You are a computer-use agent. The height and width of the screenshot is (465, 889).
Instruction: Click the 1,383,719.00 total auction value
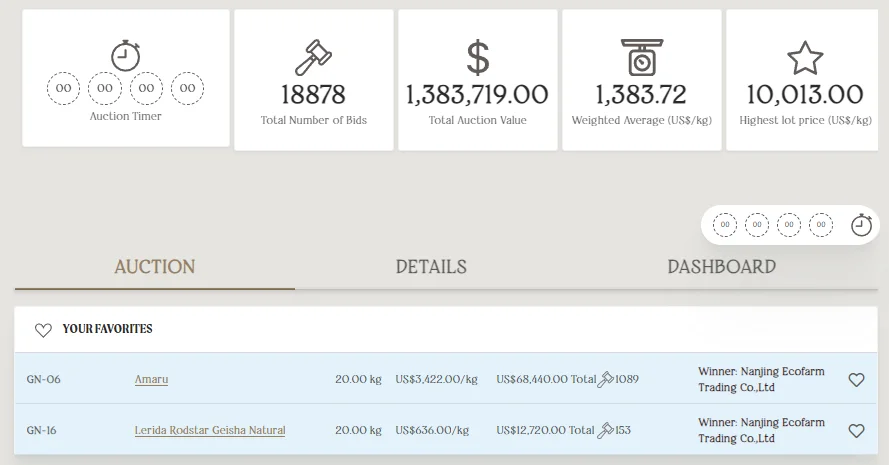click(477, 95)
